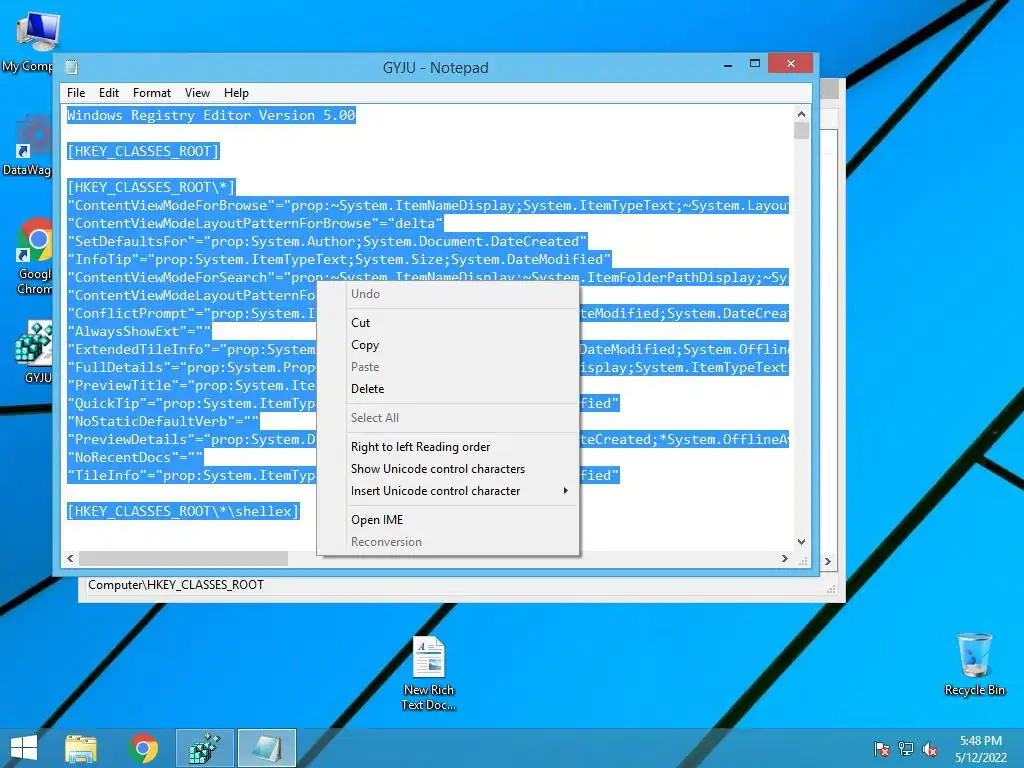
Task: Click the "SetDefaultsFor" line
Action: click(x=327, y=242)
